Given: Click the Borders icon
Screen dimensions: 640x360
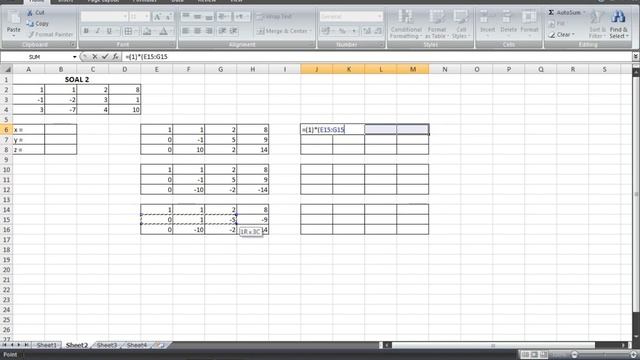Looking at the screenshot, I should click(128, 31).
